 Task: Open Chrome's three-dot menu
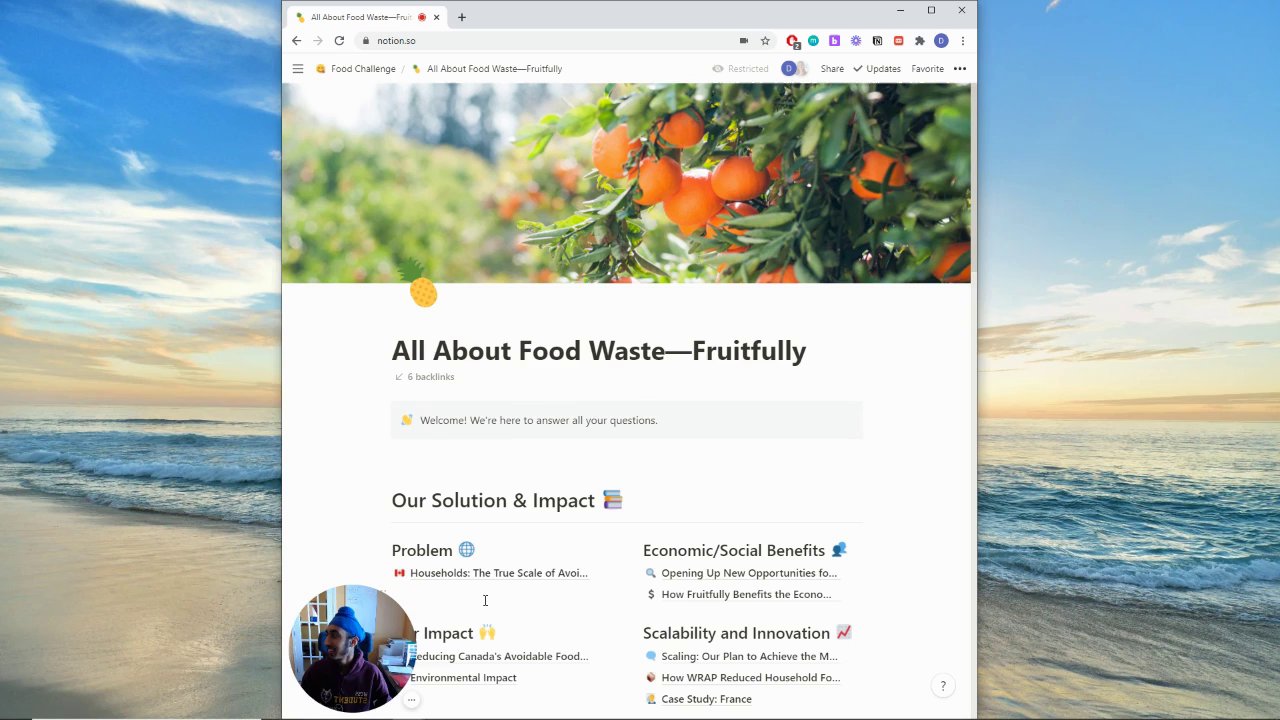click(962, 41)
